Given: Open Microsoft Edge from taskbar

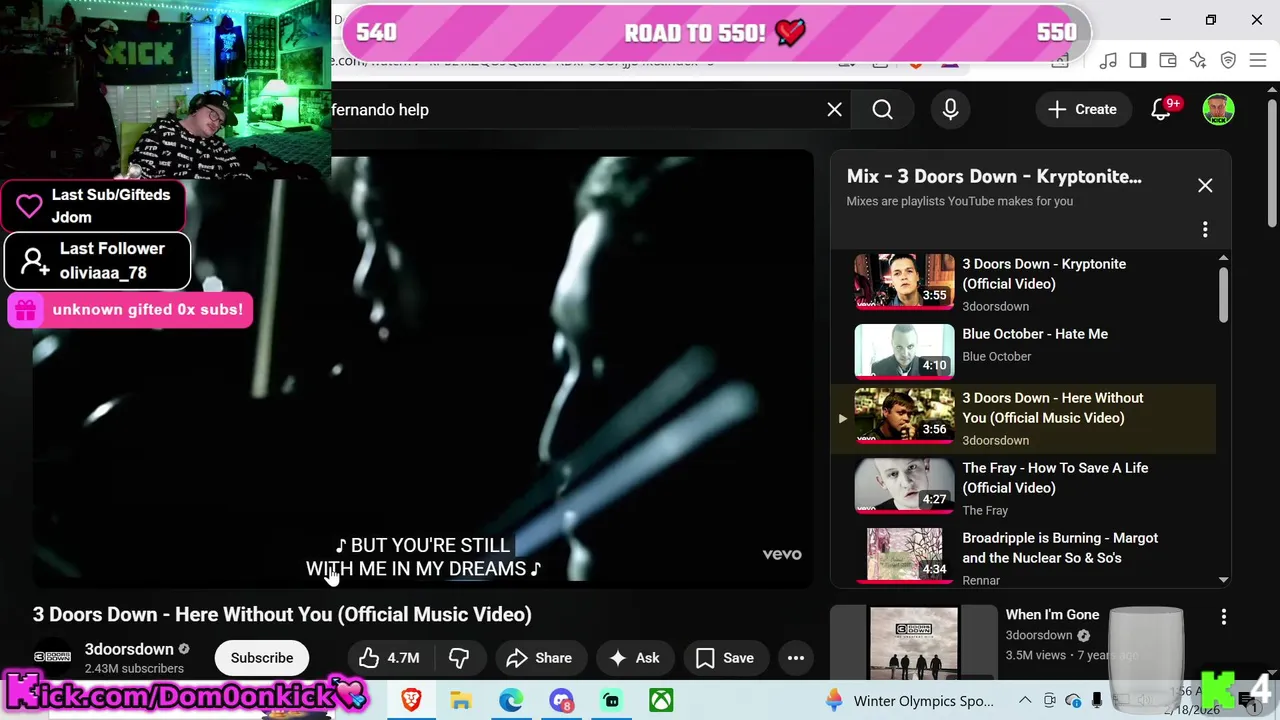Looking at the screenshot, I should (511, 700).
